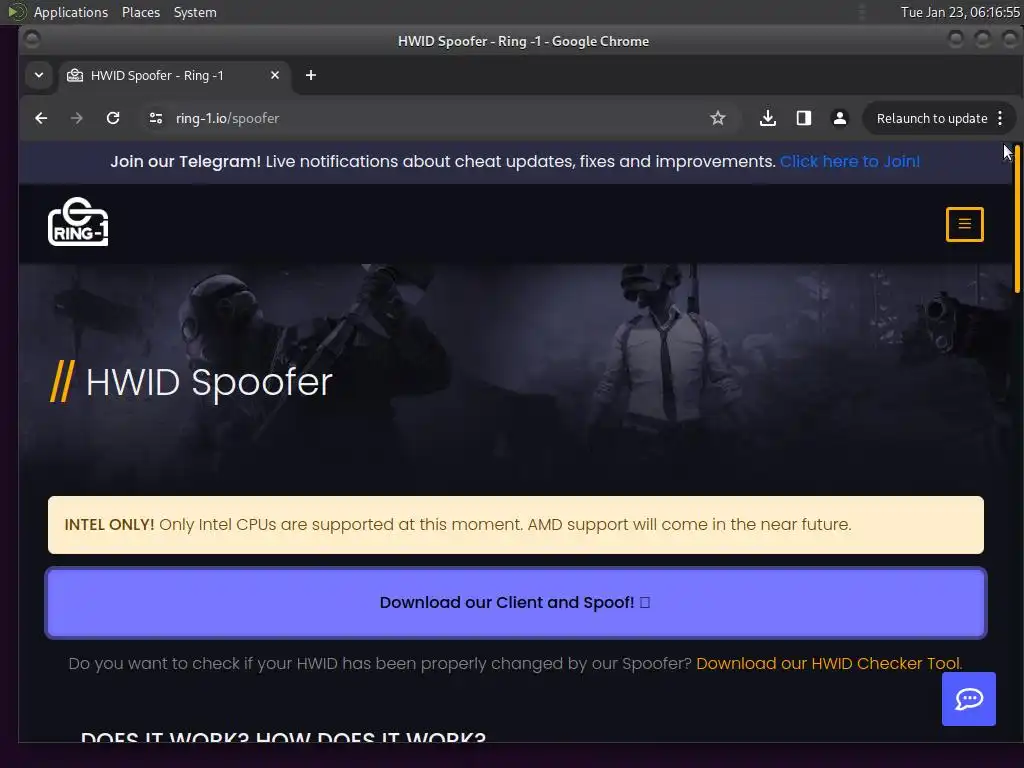Open the System menu
1024x768 pixels.
195,12
